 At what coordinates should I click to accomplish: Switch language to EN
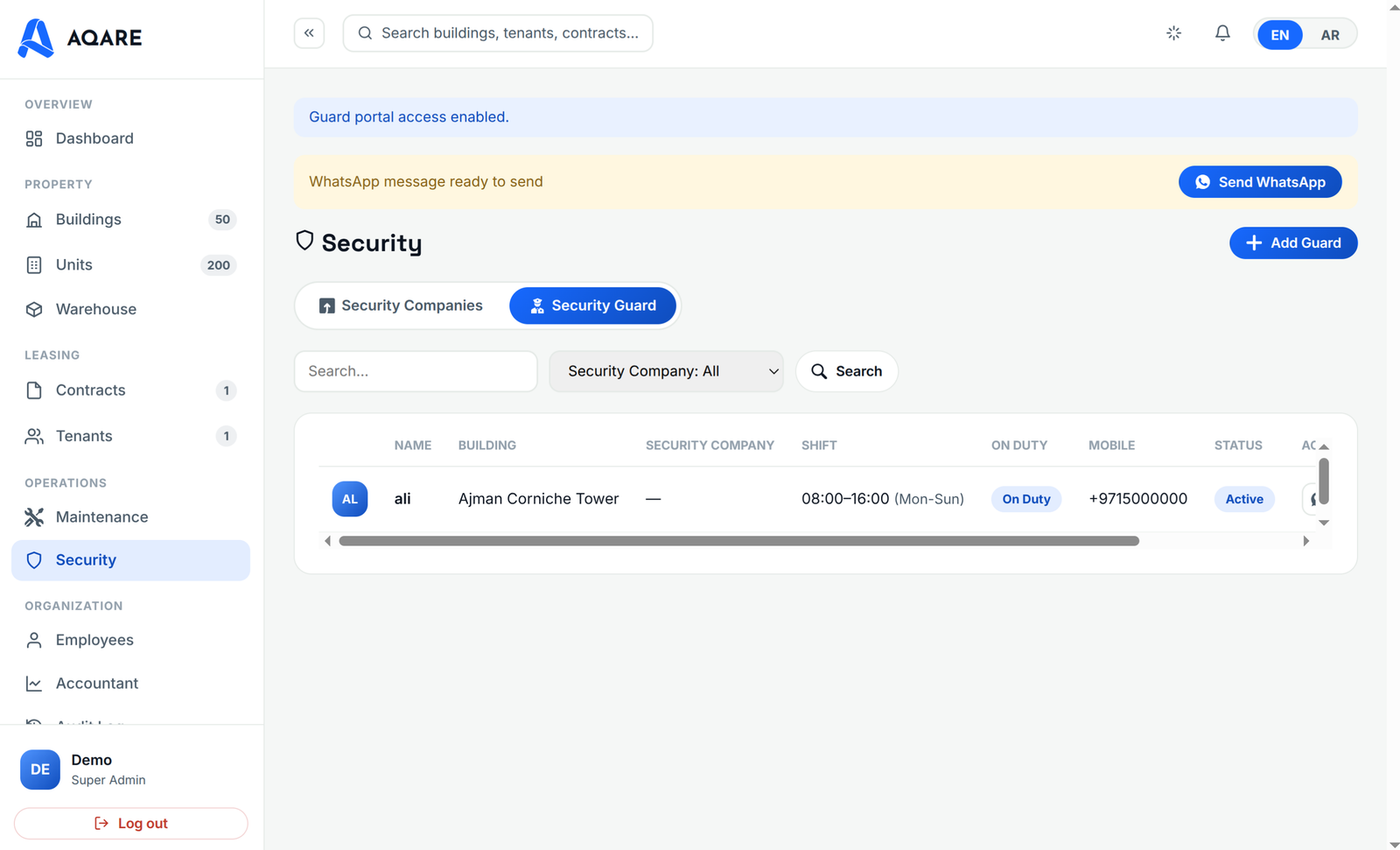point(1279,35)
